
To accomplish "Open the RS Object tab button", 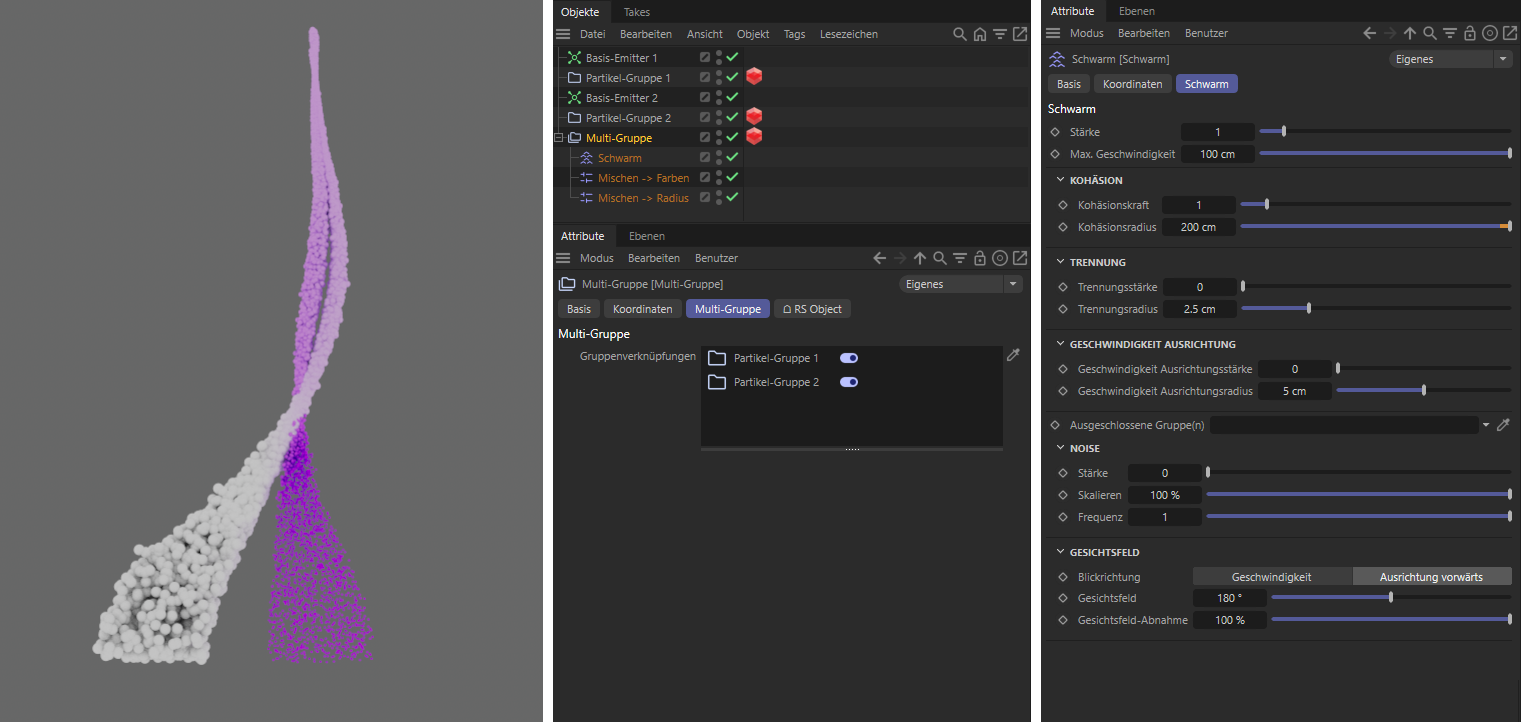I will (x=812, y=309).
